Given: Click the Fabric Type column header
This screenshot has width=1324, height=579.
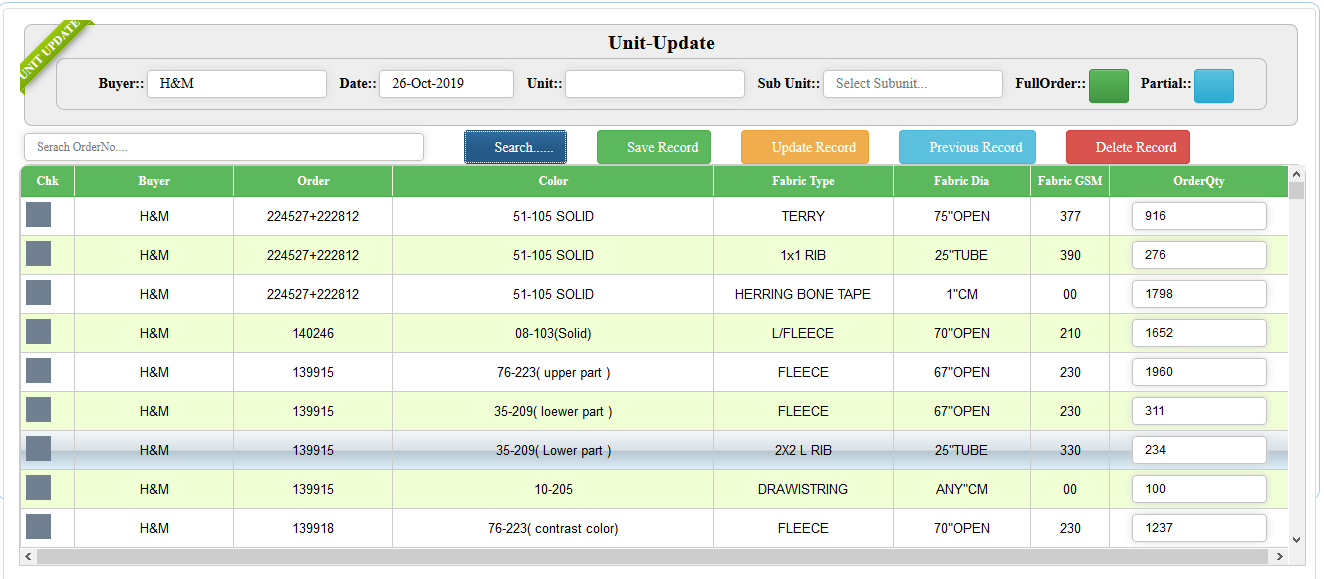Looking at the screenshot, I should click(x=803, y=181).
